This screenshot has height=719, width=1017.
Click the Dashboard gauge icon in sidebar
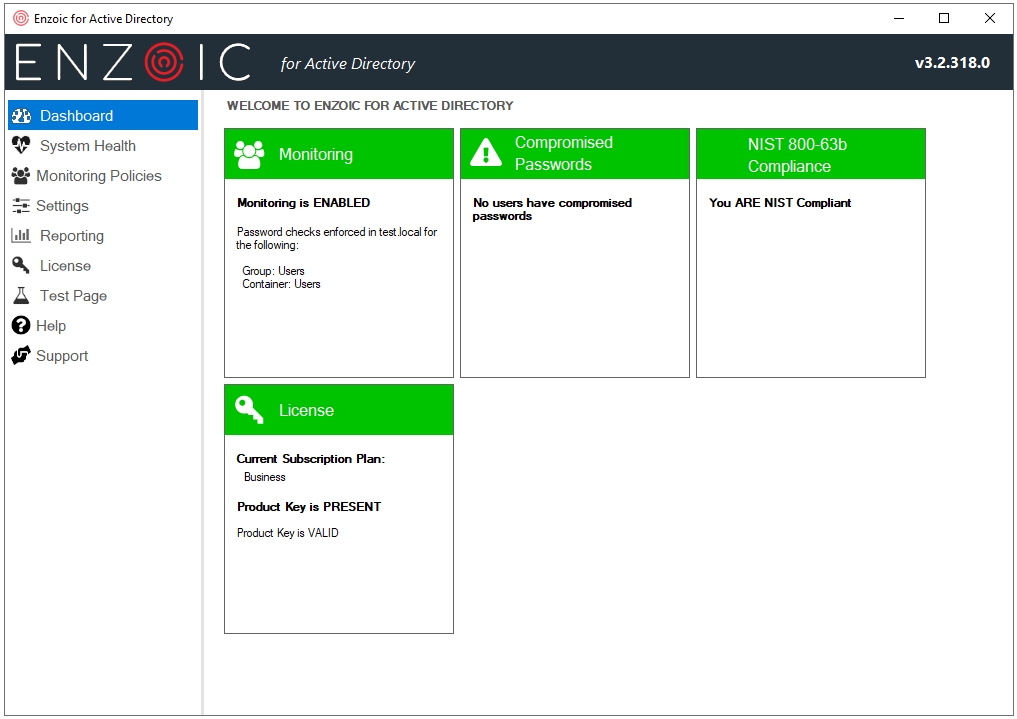coord(21,116)
